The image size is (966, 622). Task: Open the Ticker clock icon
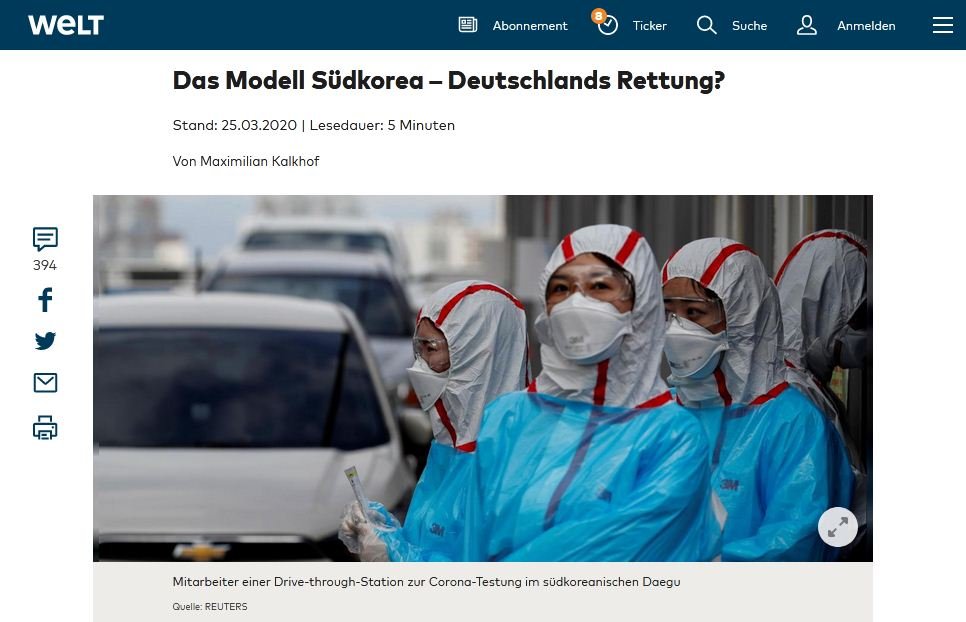click(607, 25)
